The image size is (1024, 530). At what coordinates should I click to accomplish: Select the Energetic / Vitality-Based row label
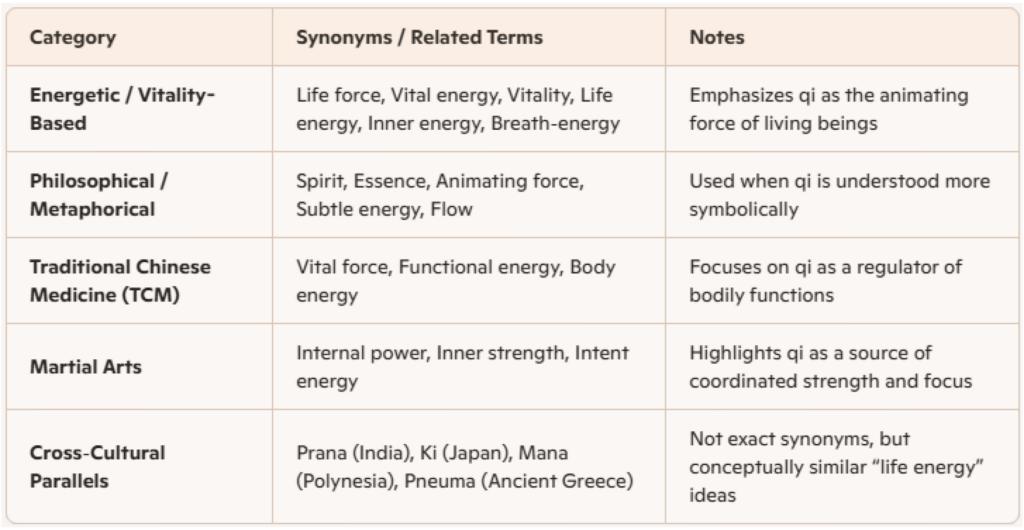click(x=123, y=109)
